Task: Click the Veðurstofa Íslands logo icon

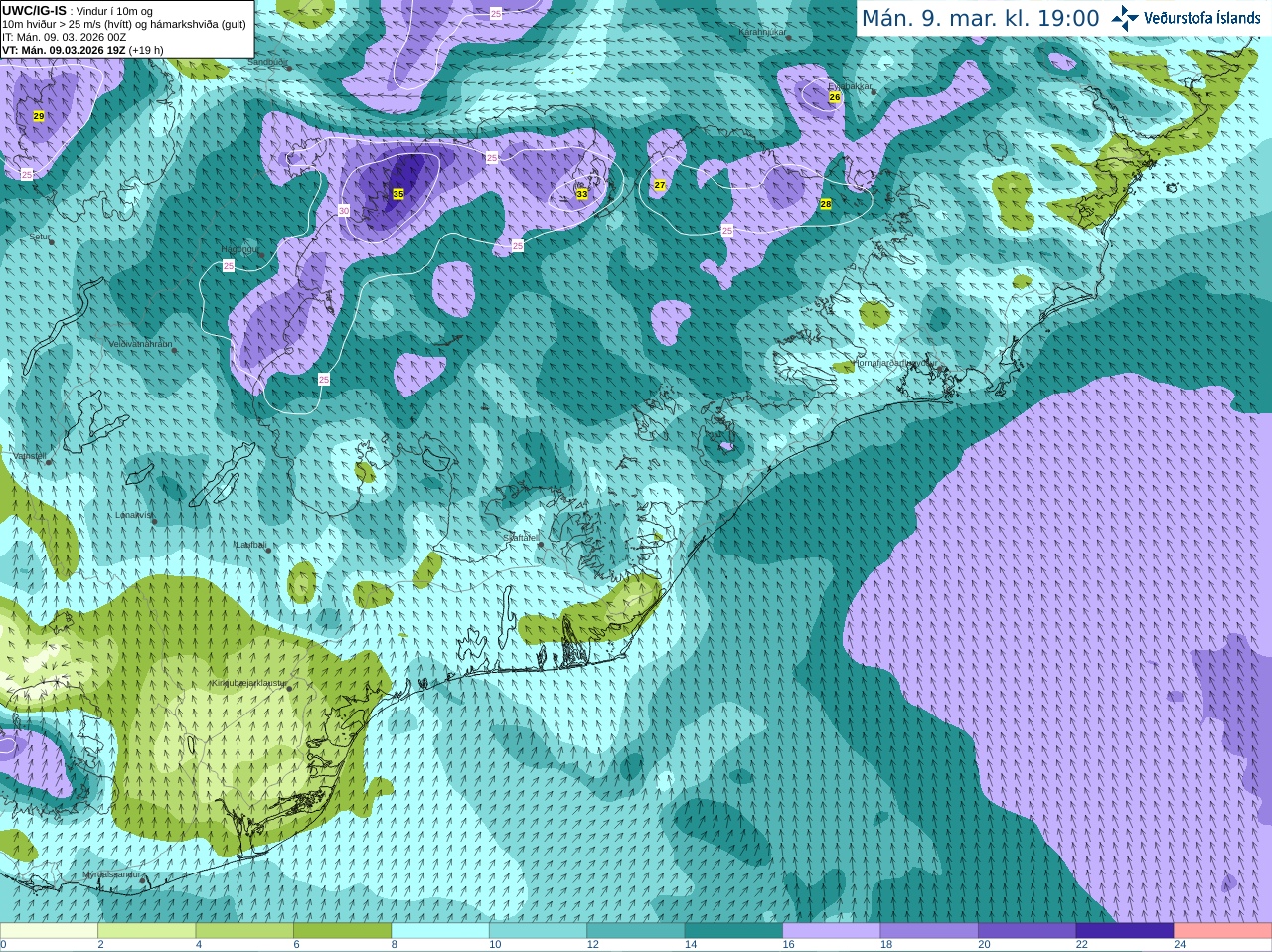Action: click(1125, 18)
